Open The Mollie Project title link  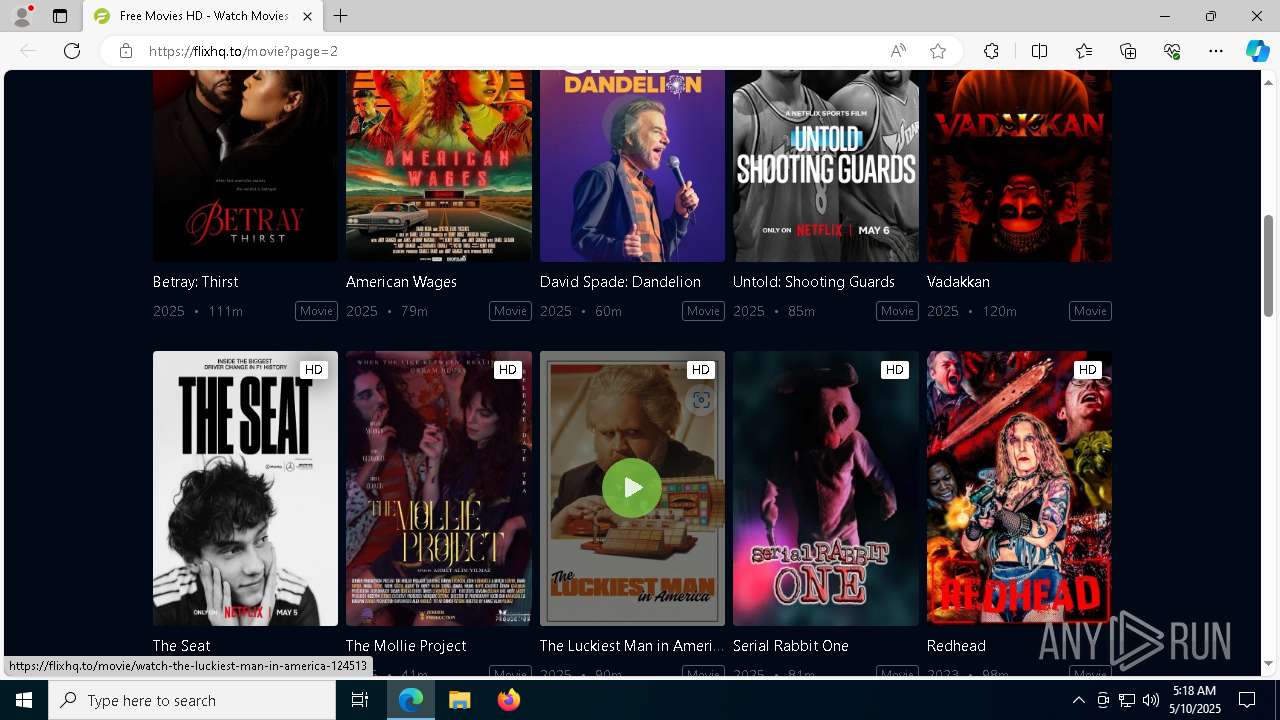click(x=406, y=646)
